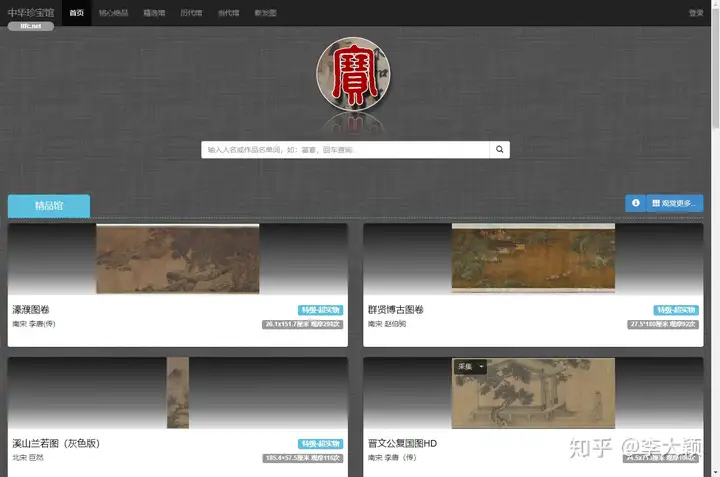Open the 晋文公复国图HD title link
The width and height of the screenshot is (720, 477).
[402, 443]
